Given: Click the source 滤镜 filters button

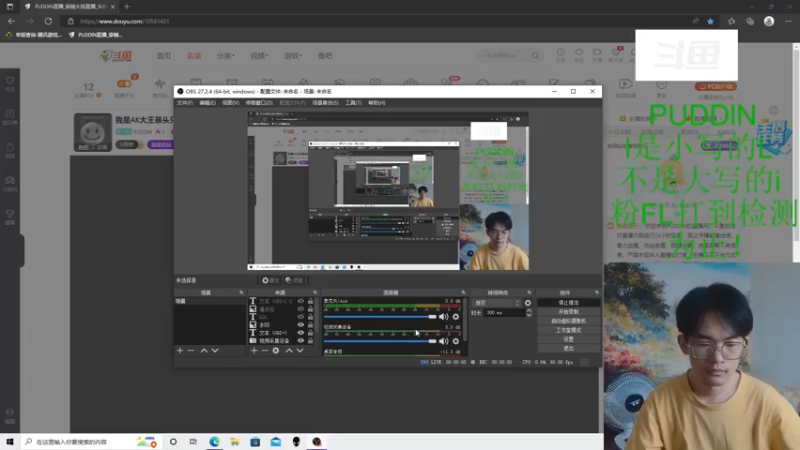Looking at the screenshot, I should tap(294, 280).
